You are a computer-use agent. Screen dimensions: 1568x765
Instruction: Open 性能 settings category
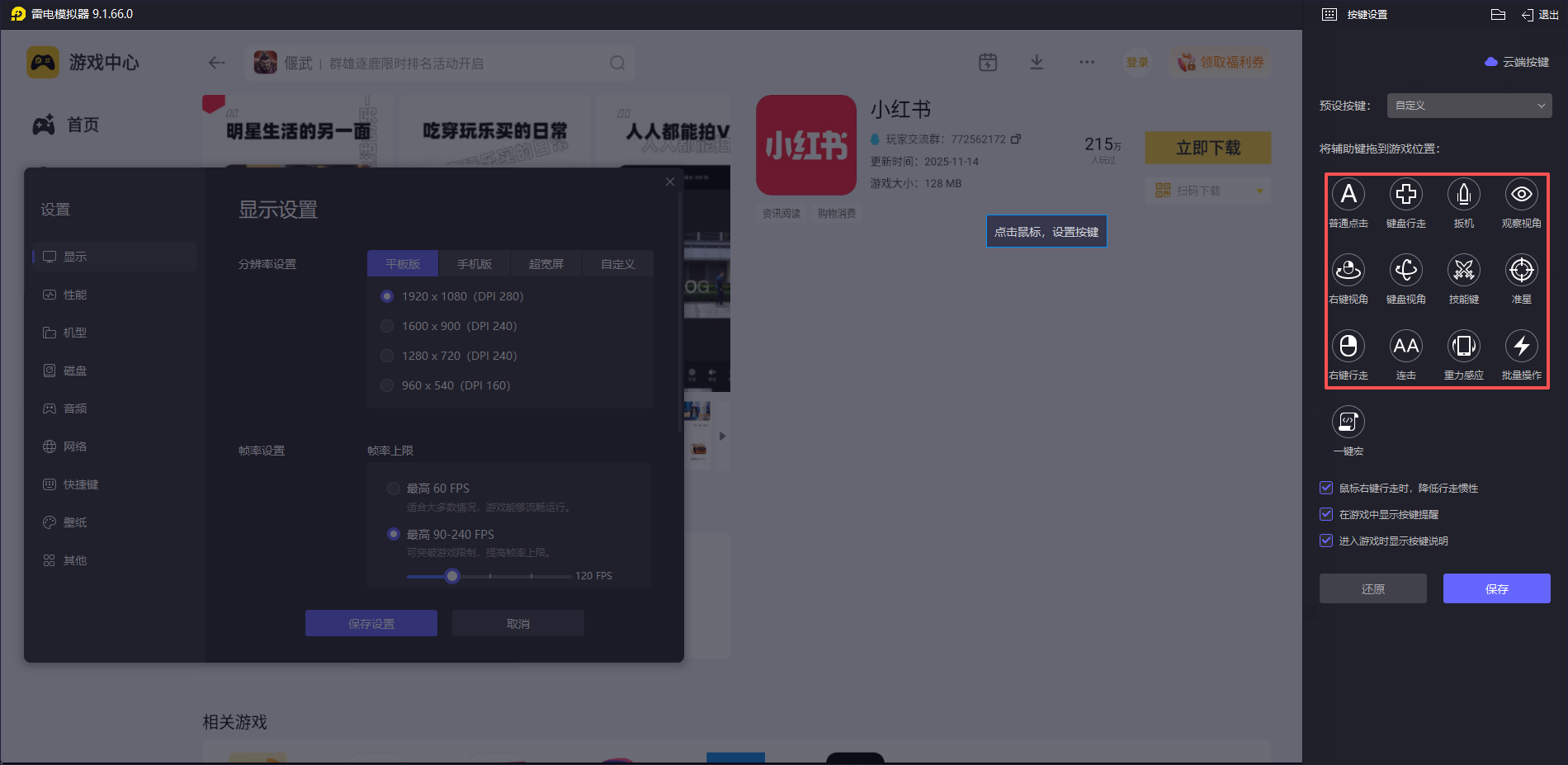pos(115,295)
